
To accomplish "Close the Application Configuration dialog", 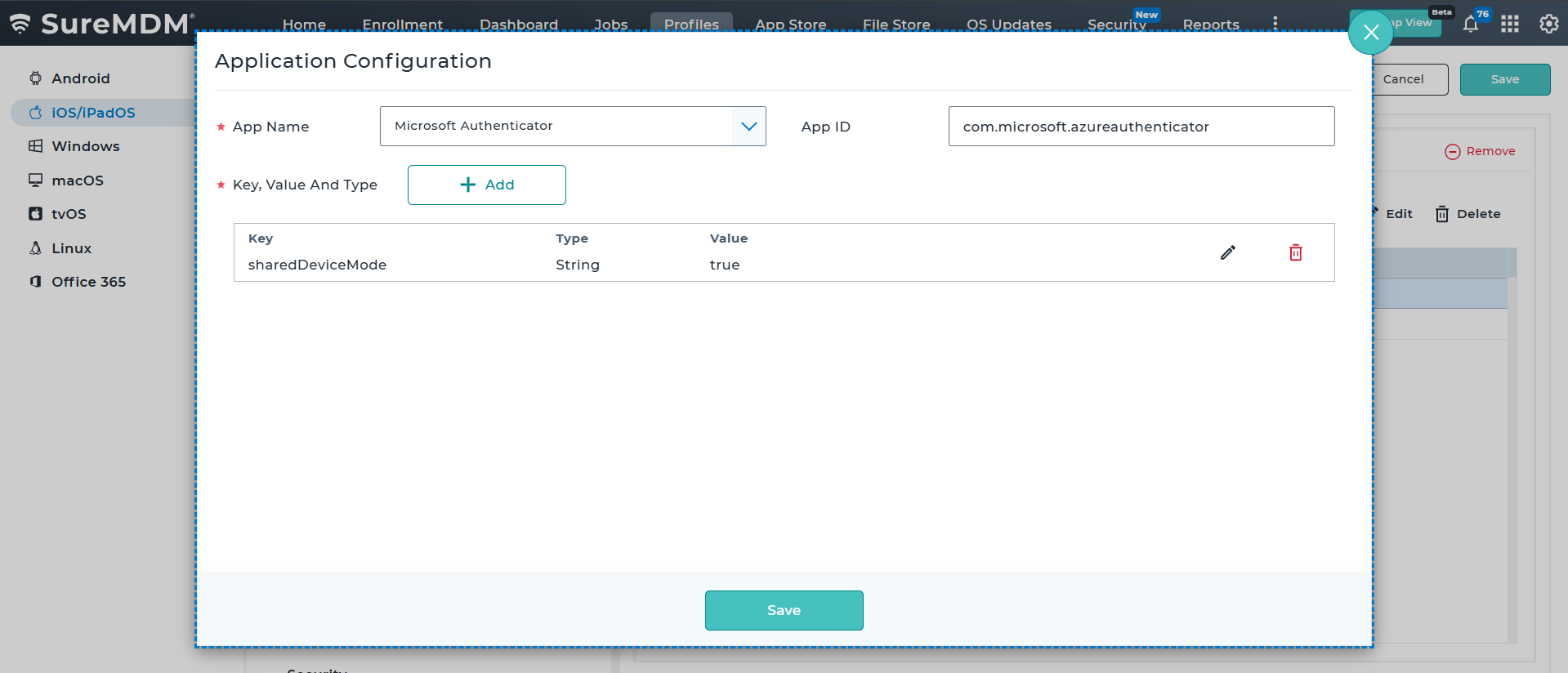I will tap(1370, 33).
